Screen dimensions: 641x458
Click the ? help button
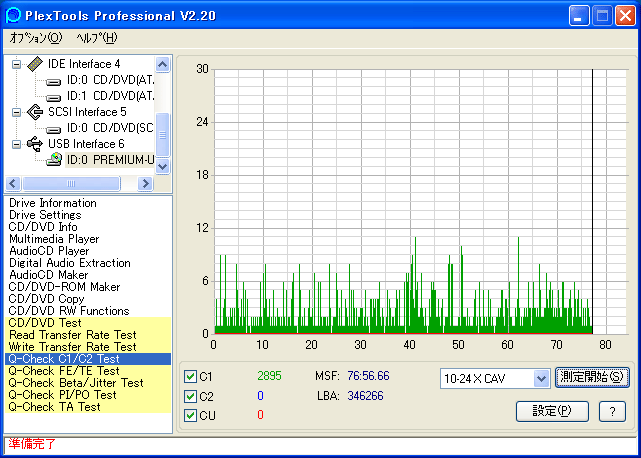[612, 411]
